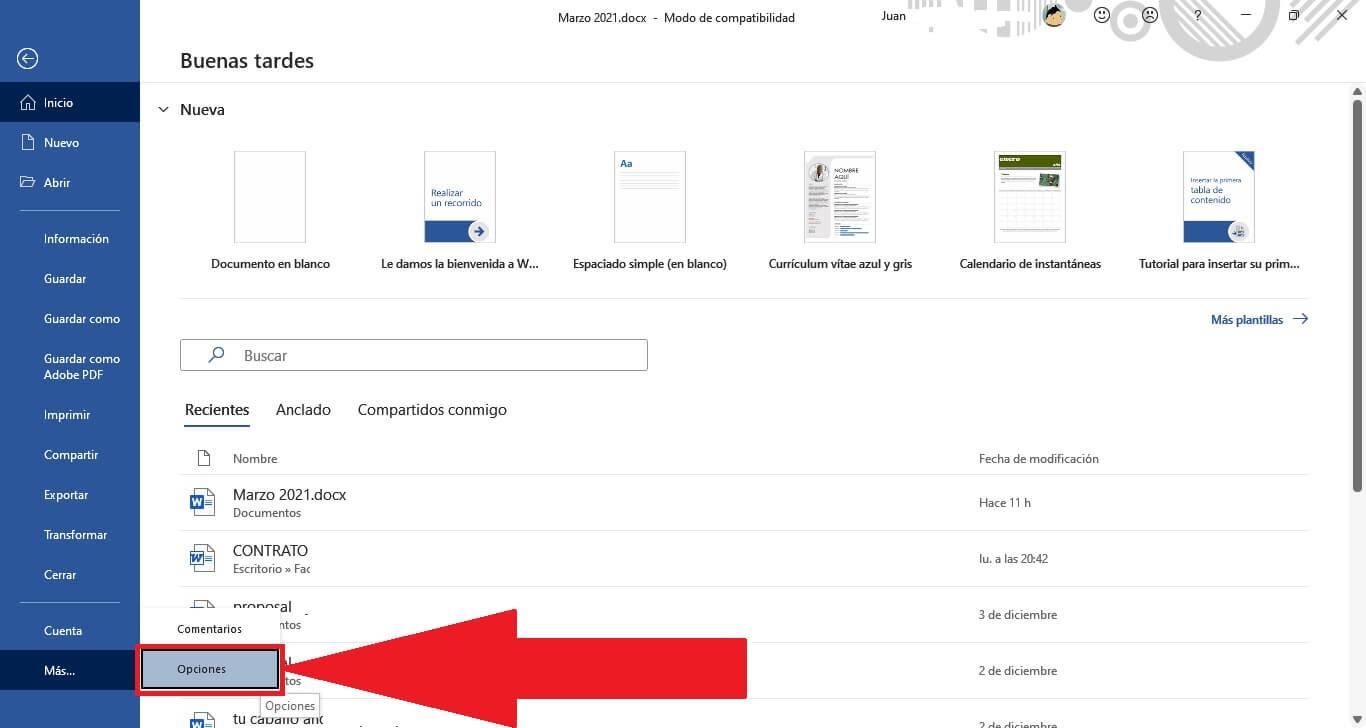Open Calendario de instantáneas template
This screenshot has width=1366, height=728.
1030,197
